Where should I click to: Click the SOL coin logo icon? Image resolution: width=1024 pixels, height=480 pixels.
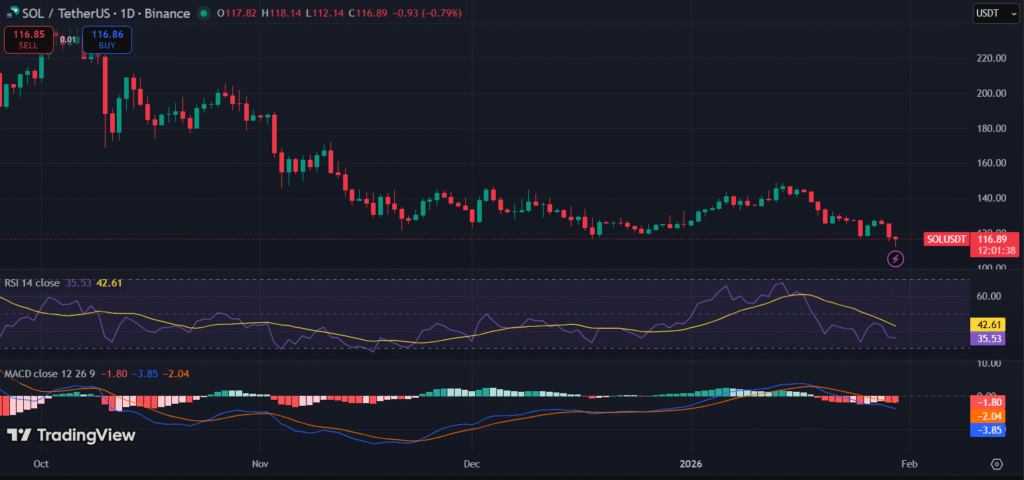tap(9, 14)
